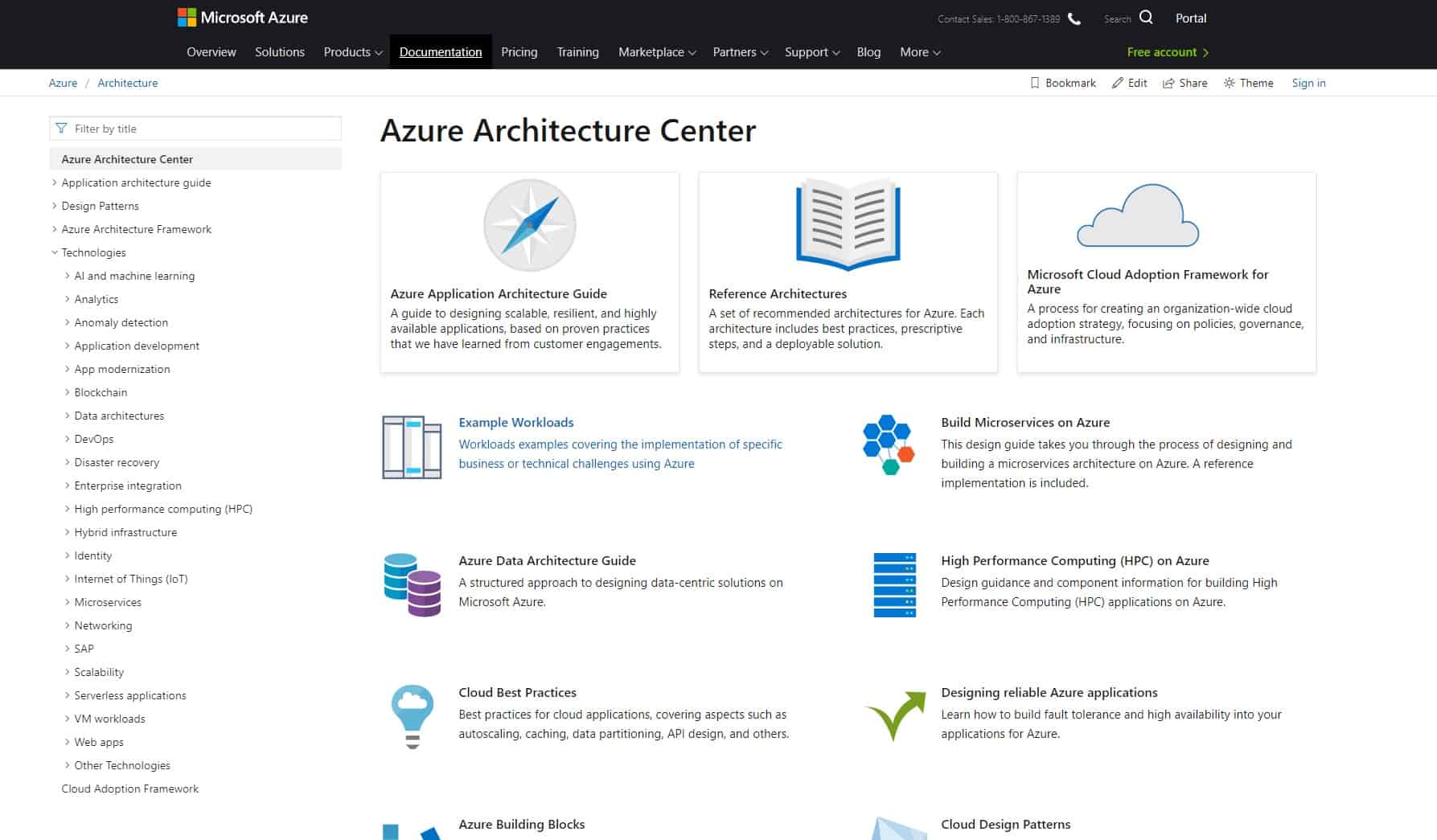Click the Azure breadcrumb link
The width and height of the screenshot is (1437, 840).
pyautogui.click(x=63, y=83)
